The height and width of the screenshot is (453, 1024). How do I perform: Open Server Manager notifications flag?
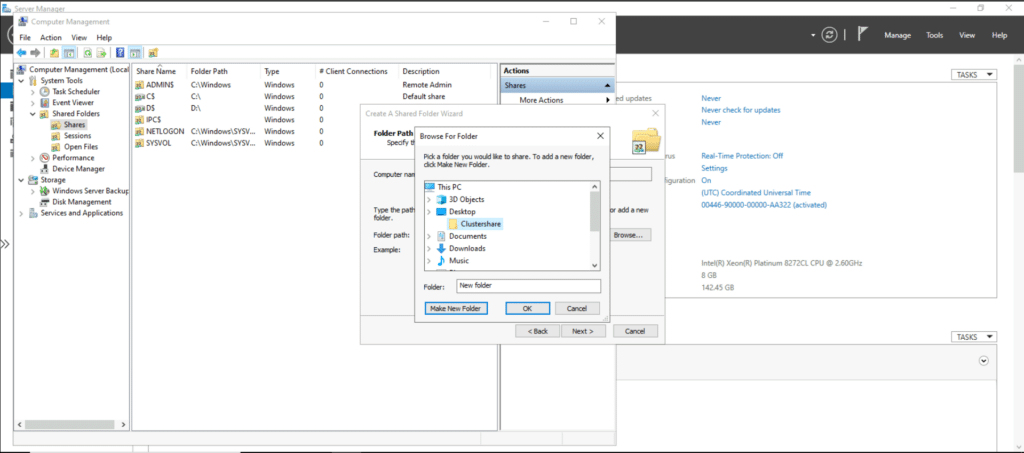point(859,35)
